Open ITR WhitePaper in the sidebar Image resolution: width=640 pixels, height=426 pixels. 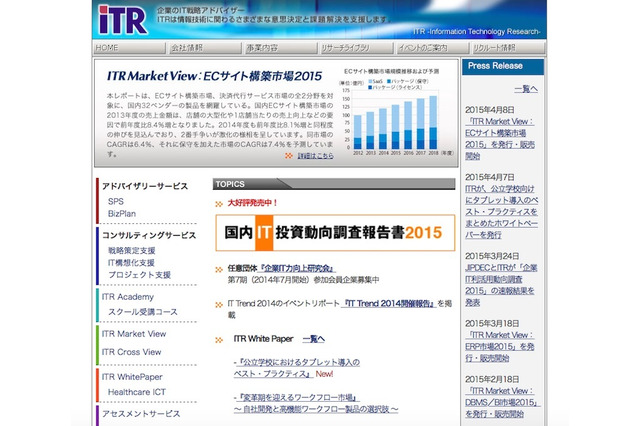(x=132, y=377)
